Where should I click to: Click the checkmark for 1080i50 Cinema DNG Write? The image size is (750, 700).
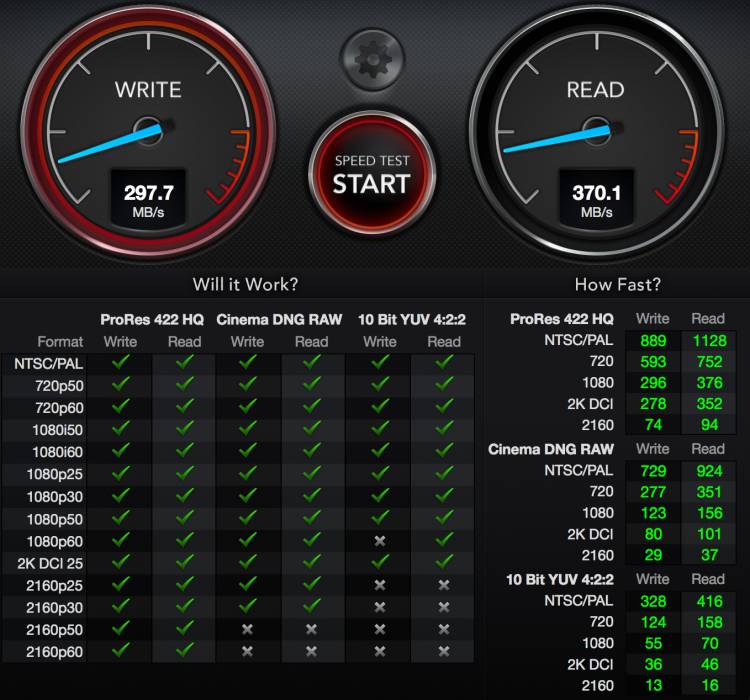click(247, 428)
